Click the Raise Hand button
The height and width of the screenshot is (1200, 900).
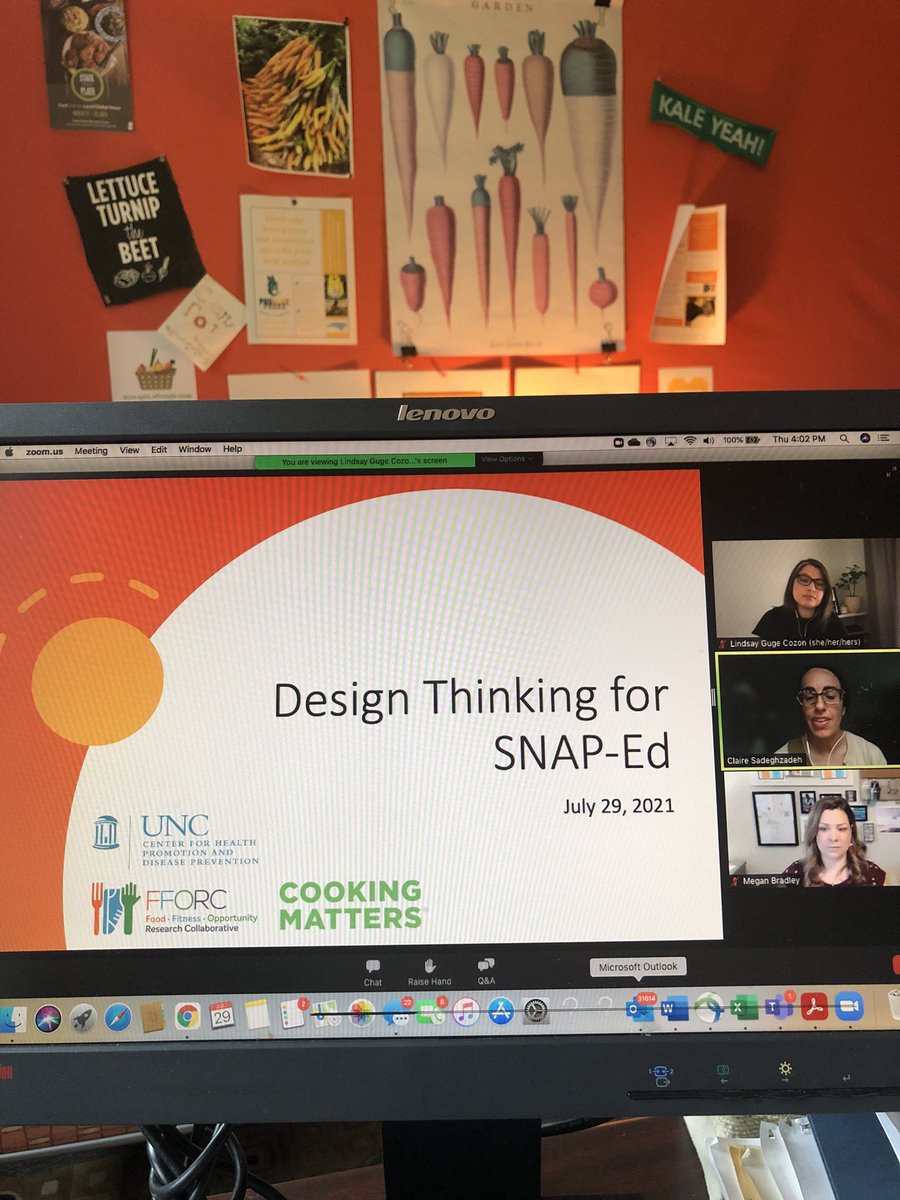pos(429,972)
